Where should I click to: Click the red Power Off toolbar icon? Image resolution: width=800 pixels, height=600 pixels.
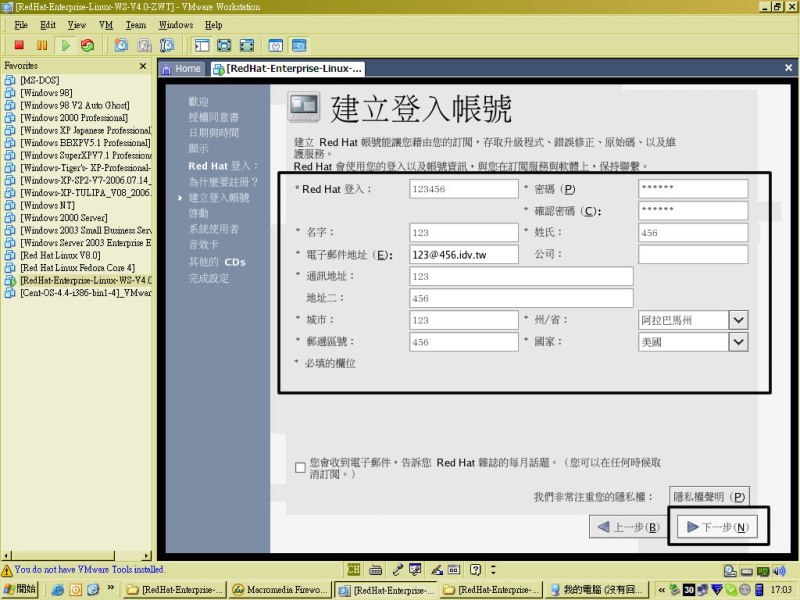(19, 45)
